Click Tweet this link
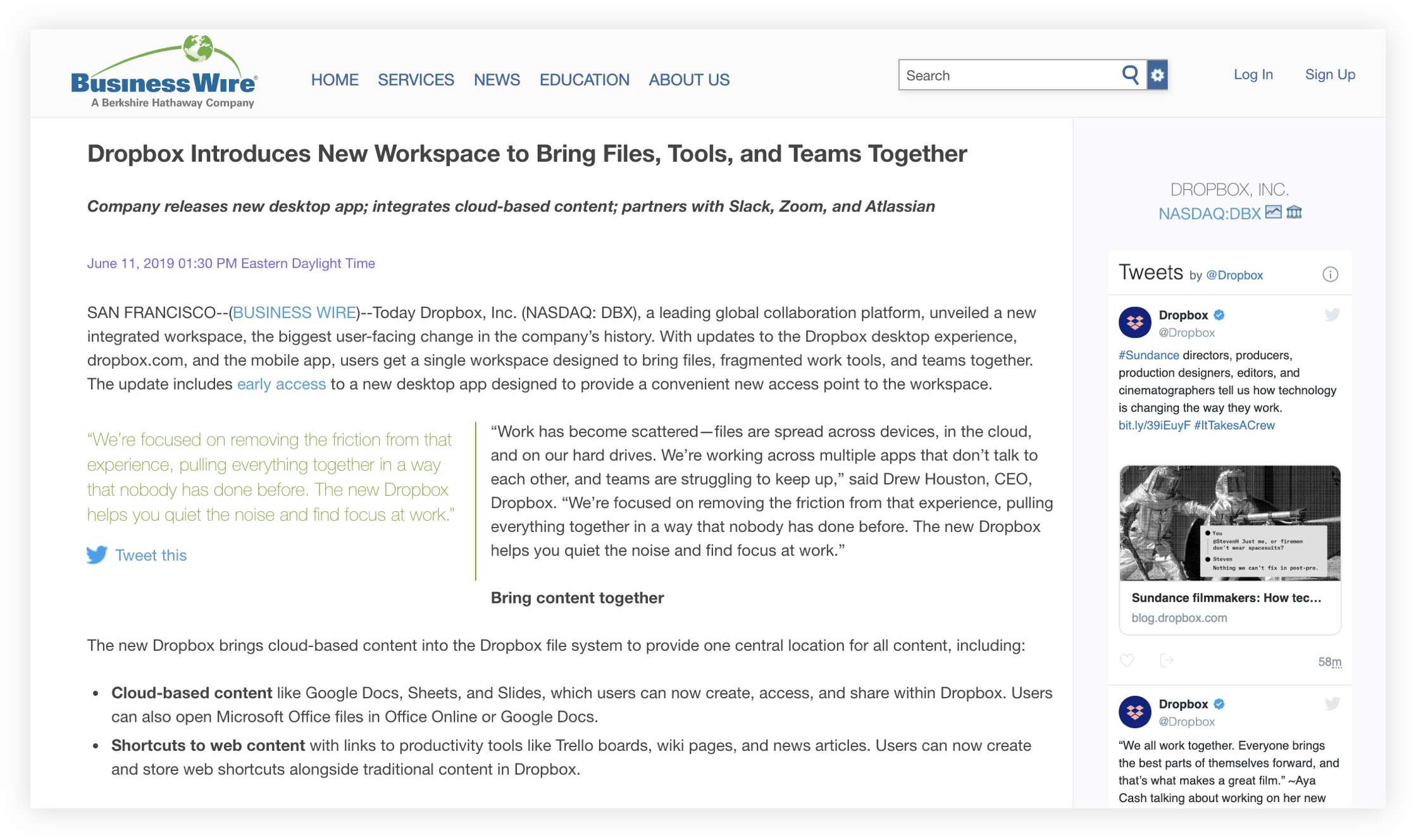Viewport: 1416px width, 840px height. (150, 555)
